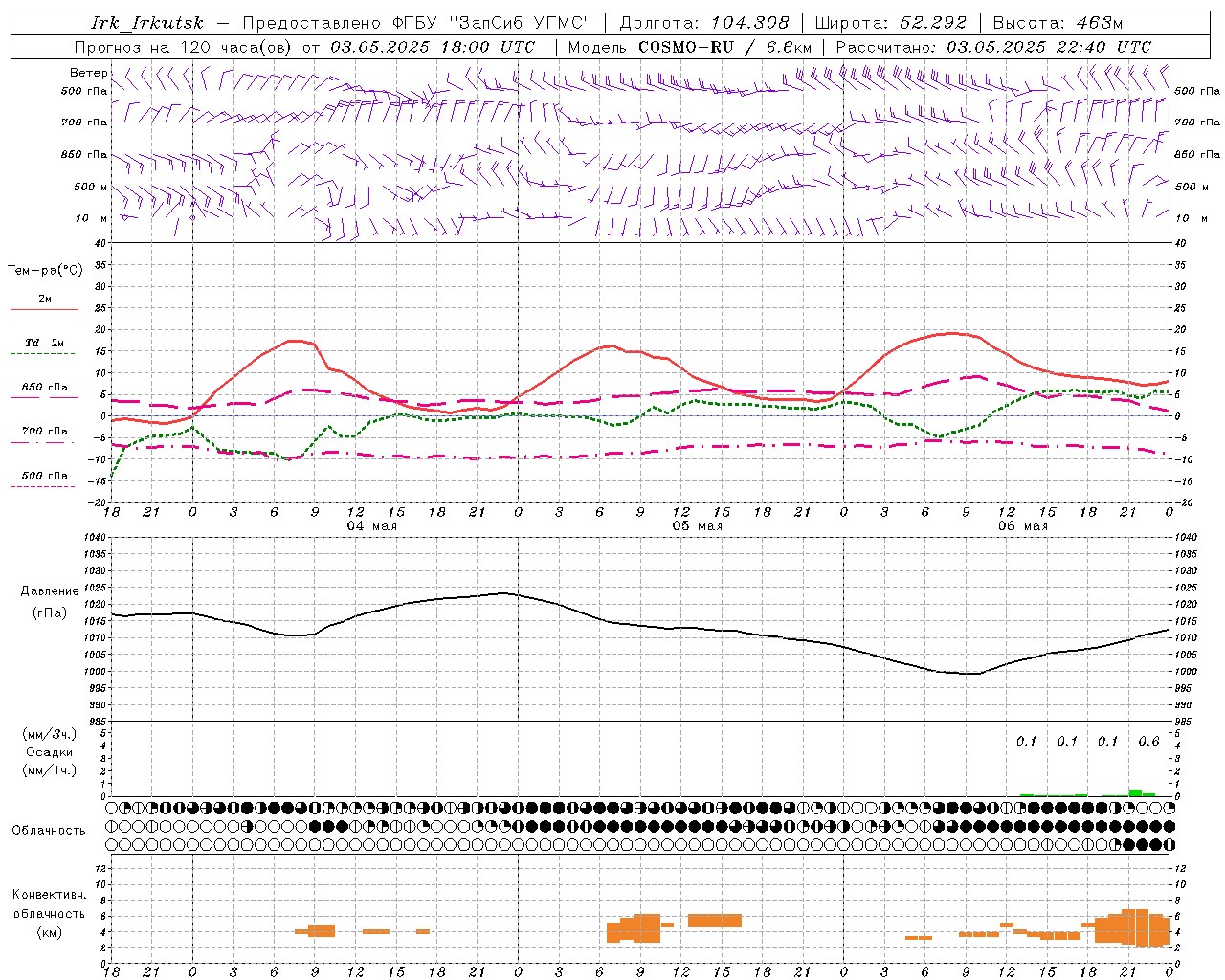Click the forecast length text Прогноз на 120 часа(ов)

[x=184, y=47]
